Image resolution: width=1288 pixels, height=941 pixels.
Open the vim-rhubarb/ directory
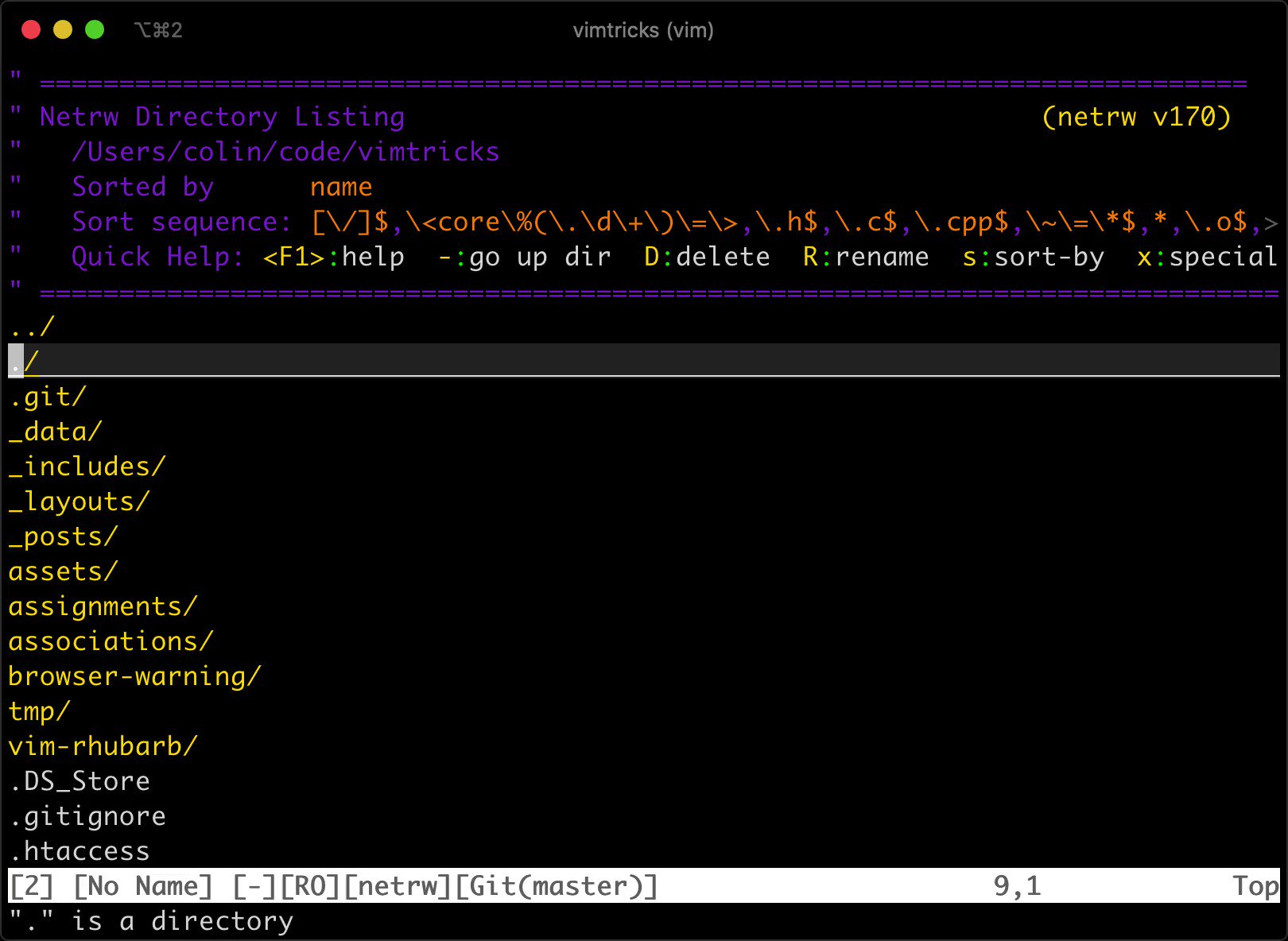tap(102, 746)
